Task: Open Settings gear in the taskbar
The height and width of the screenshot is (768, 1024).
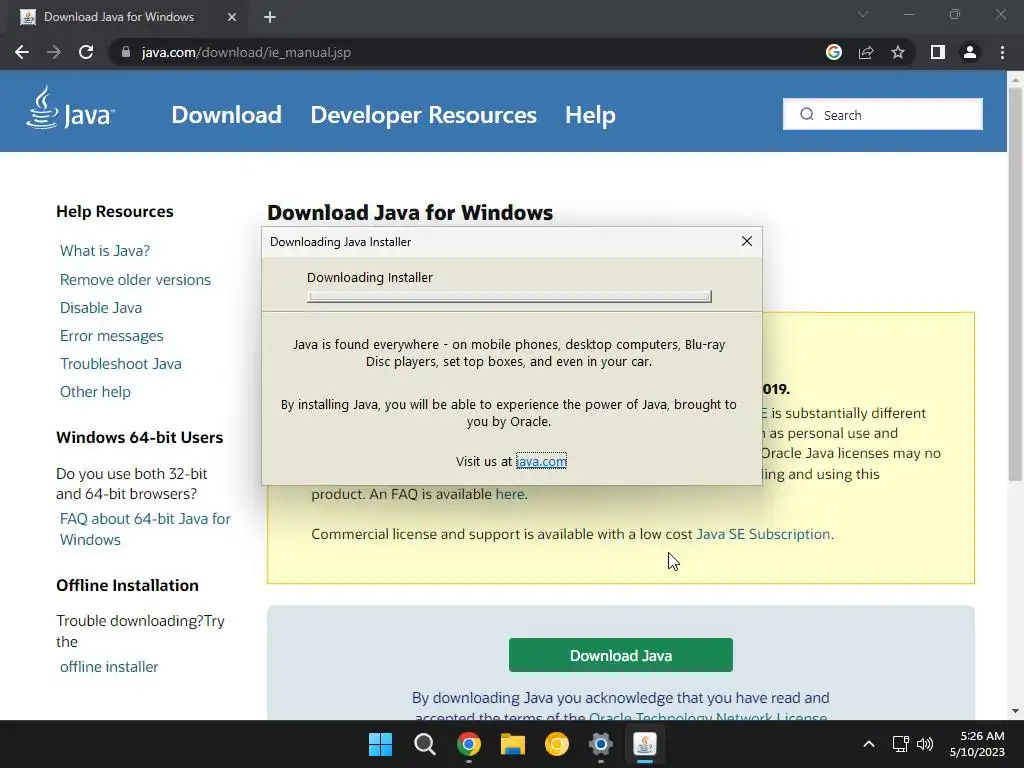Action: pyautogui.click(x=601, y=744)
